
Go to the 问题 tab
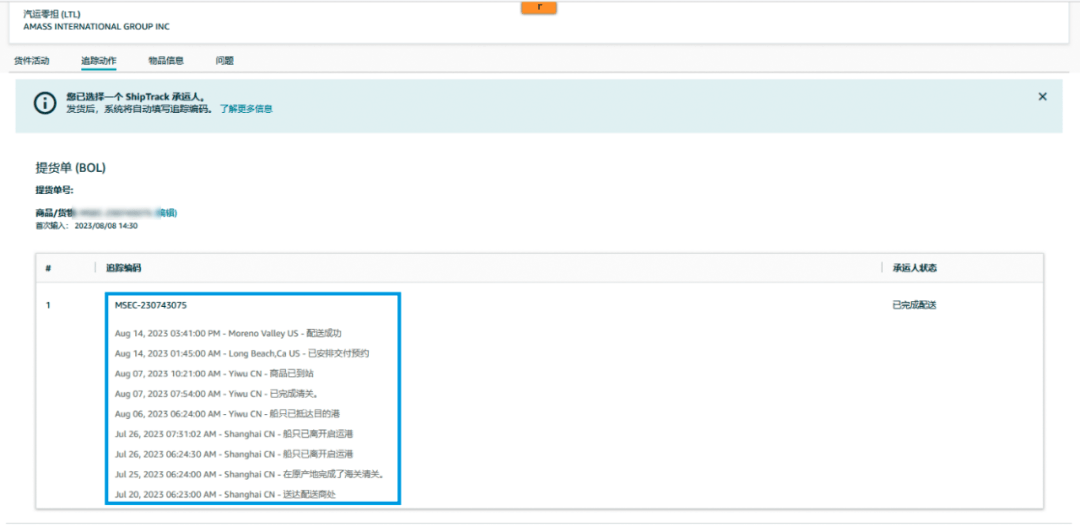pos(224,61)
